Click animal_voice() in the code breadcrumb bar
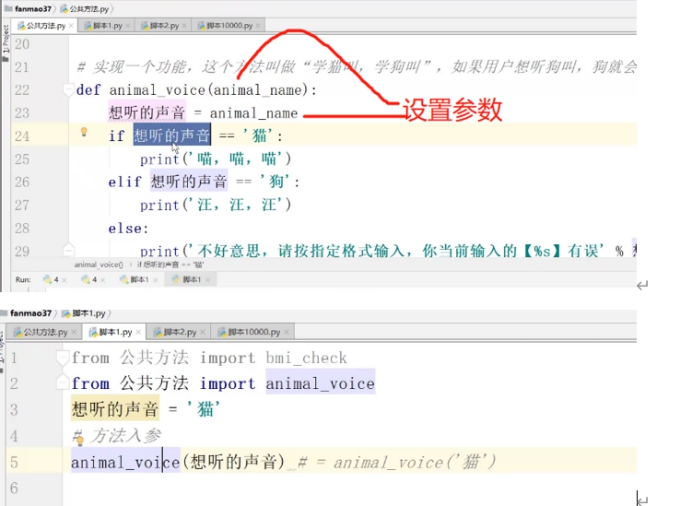Image resolution: width=693 pixels, height=506 pixels. [99, 264]
